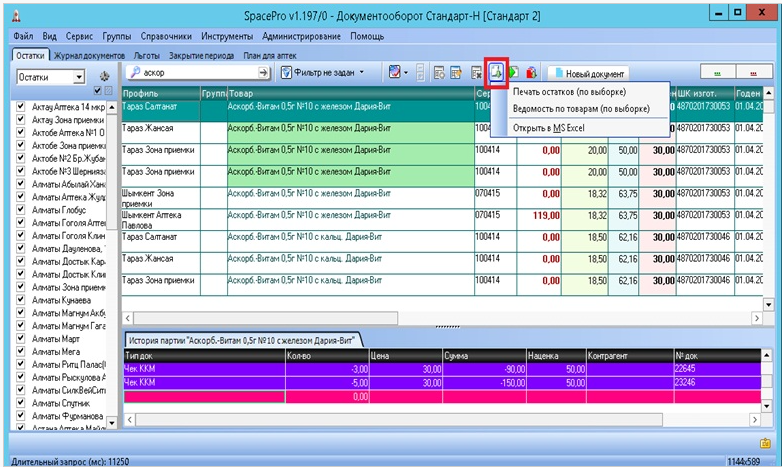The image size is (782, 467).
Task: Toggle the select-all checkbox above profile list
Action: tap(98, 91)
